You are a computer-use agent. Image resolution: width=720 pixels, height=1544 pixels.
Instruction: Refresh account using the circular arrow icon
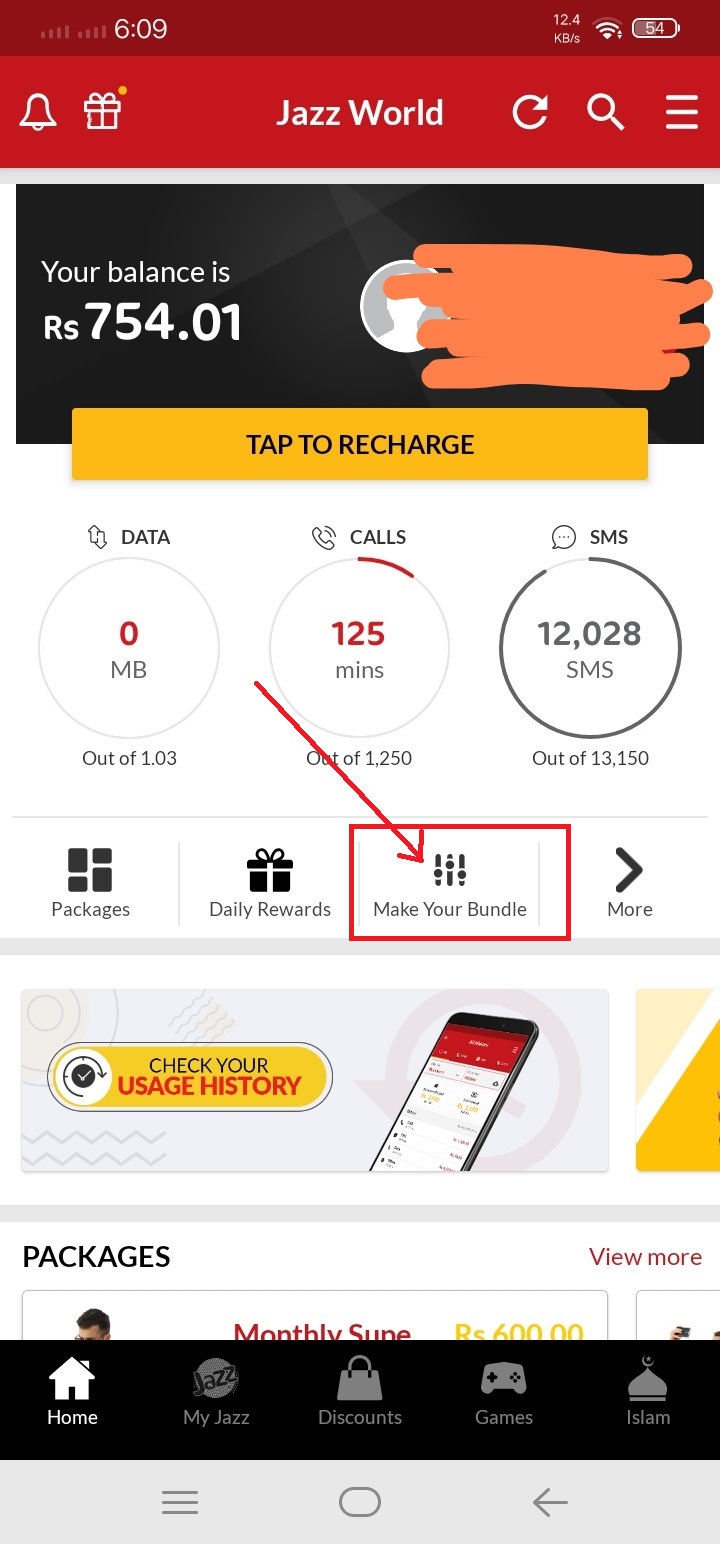click(531, 112)
